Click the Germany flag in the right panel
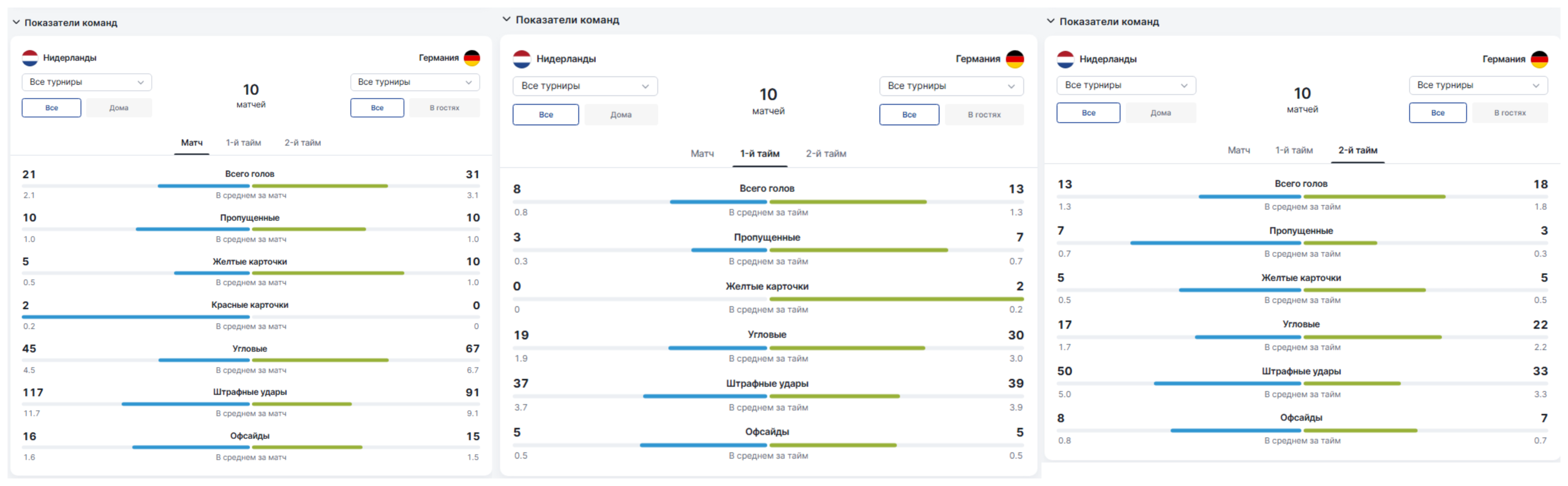1568x486 pixels. pos(1539,59)
